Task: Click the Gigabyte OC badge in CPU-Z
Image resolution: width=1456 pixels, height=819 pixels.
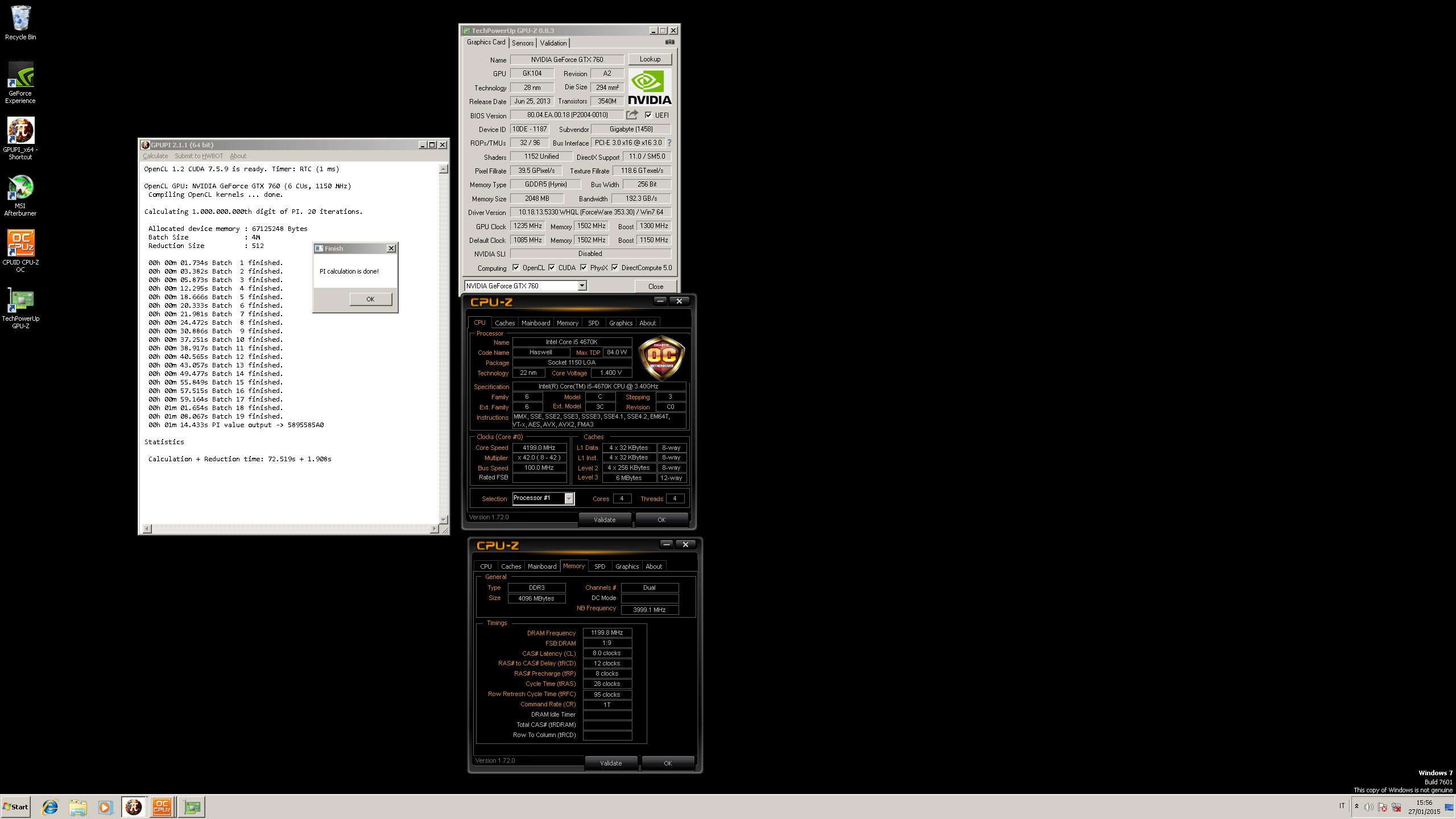Action: tap(661, 358)
